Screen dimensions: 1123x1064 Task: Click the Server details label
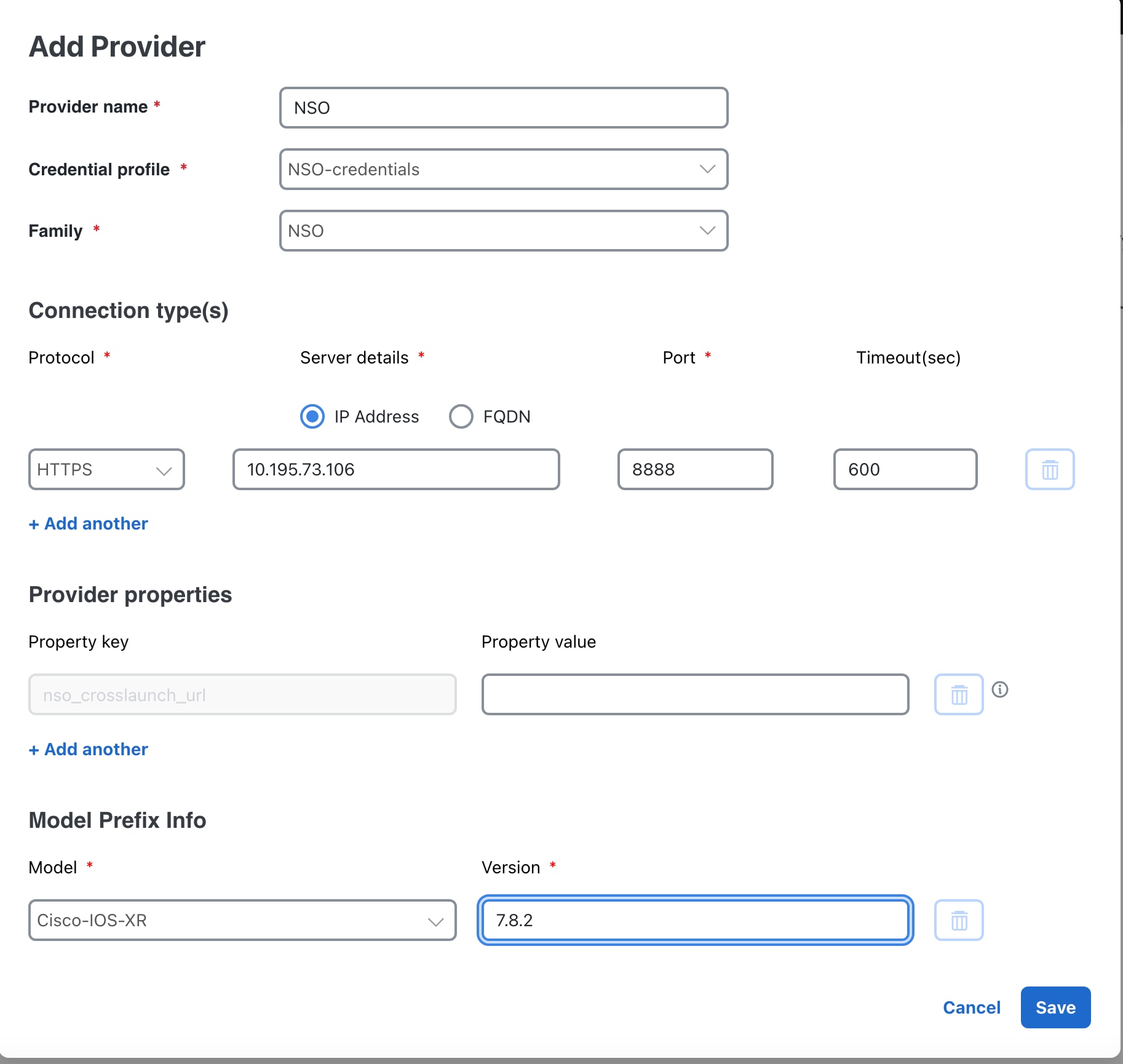point(354,357)
